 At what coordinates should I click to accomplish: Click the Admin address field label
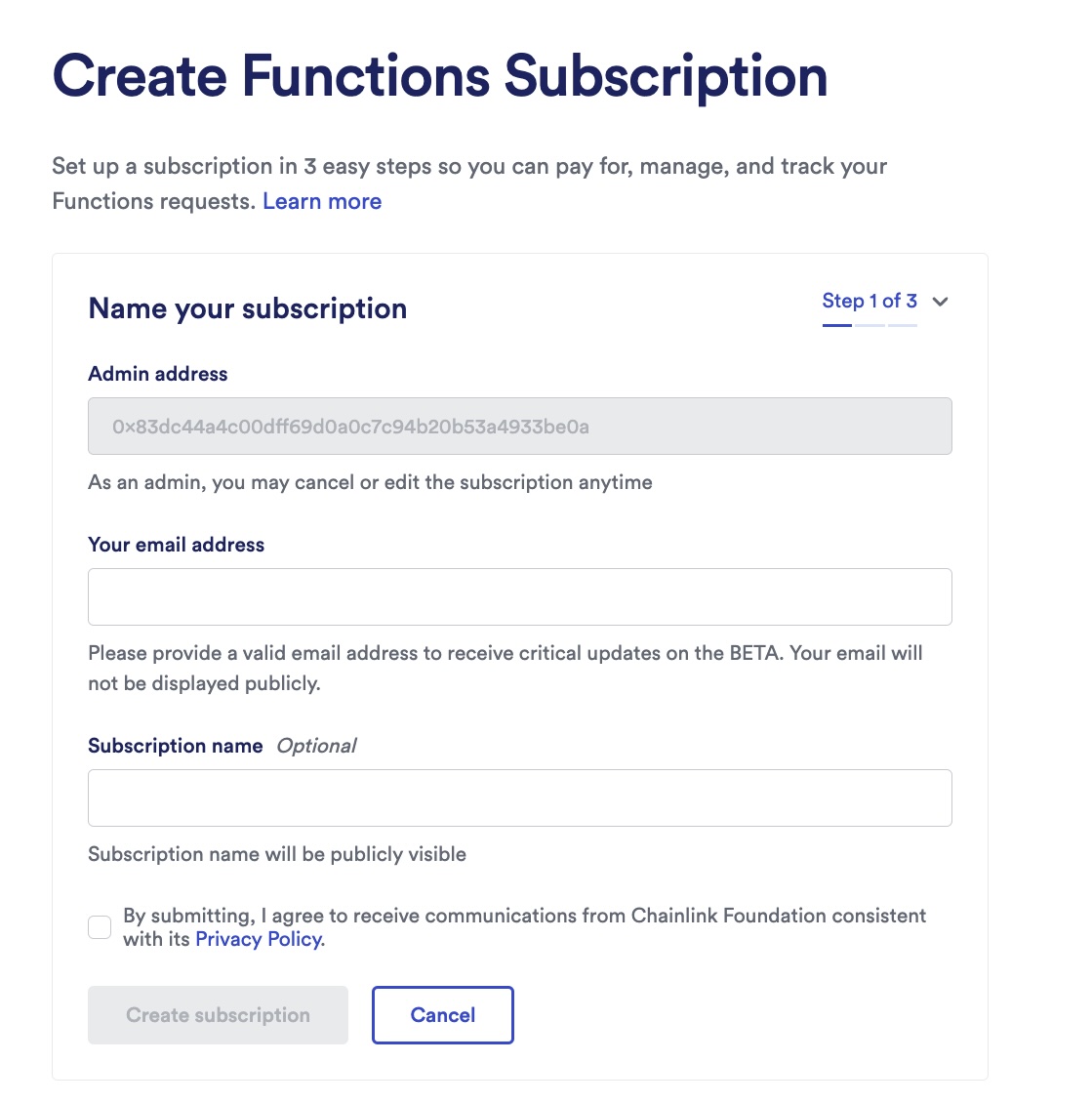(157, 374)
